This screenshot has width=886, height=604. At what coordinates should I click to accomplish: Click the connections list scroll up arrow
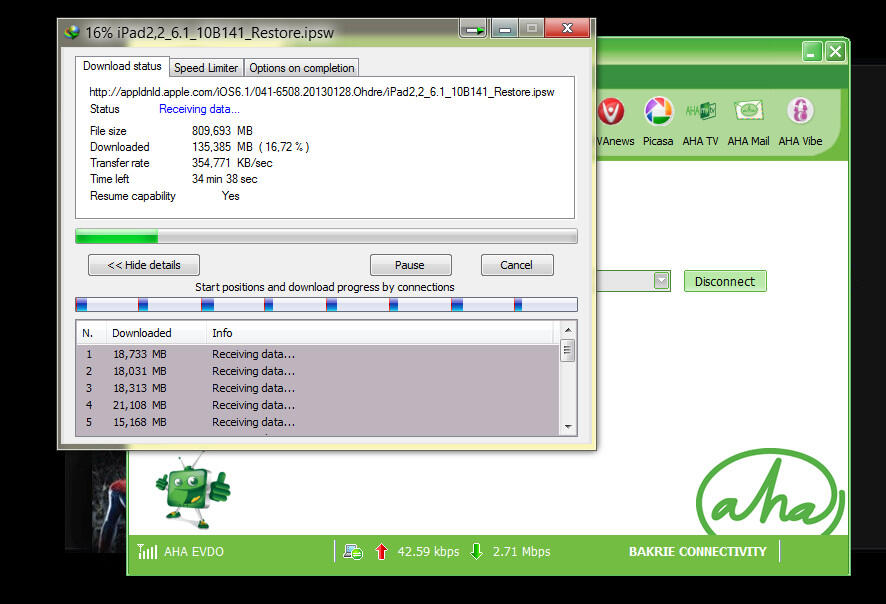click(568, 330)
